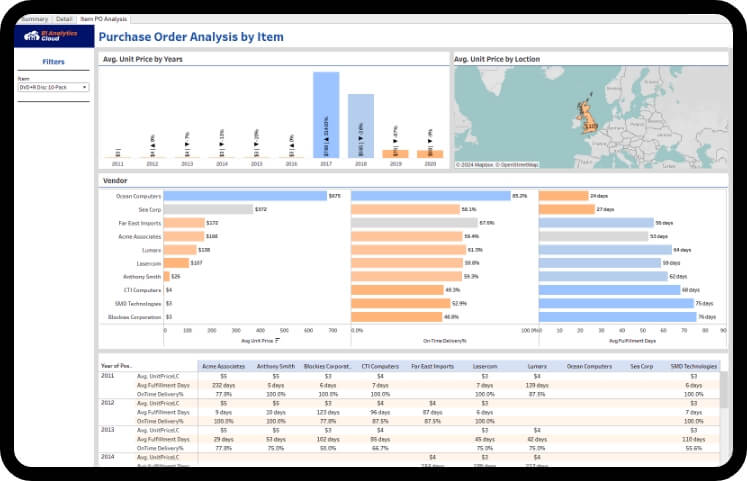Image resolution: width=747 pixels, height=481 pixels.
Task: Click the Acme Associates column header
Action: coord(223,366)
